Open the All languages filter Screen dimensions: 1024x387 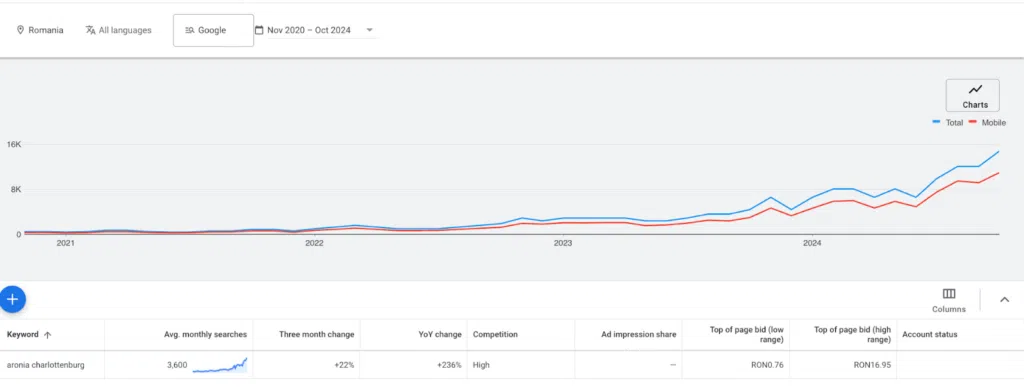tap(118, 30)
